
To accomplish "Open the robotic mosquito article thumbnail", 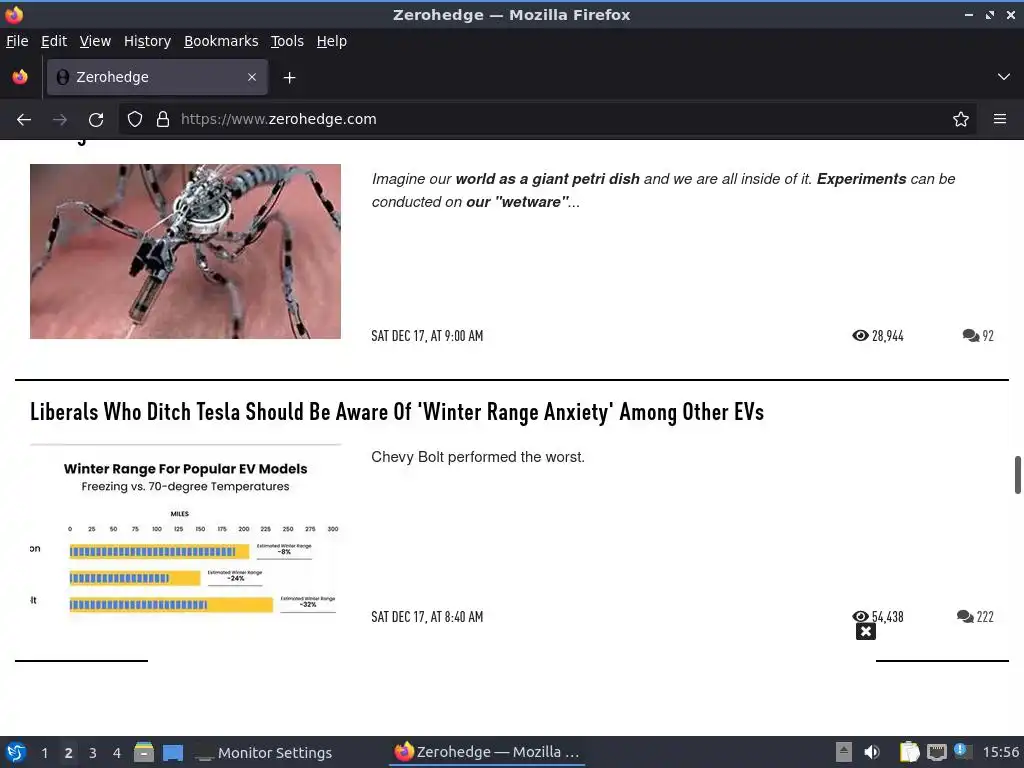I will pyautogui.click(x=185, y=251).
